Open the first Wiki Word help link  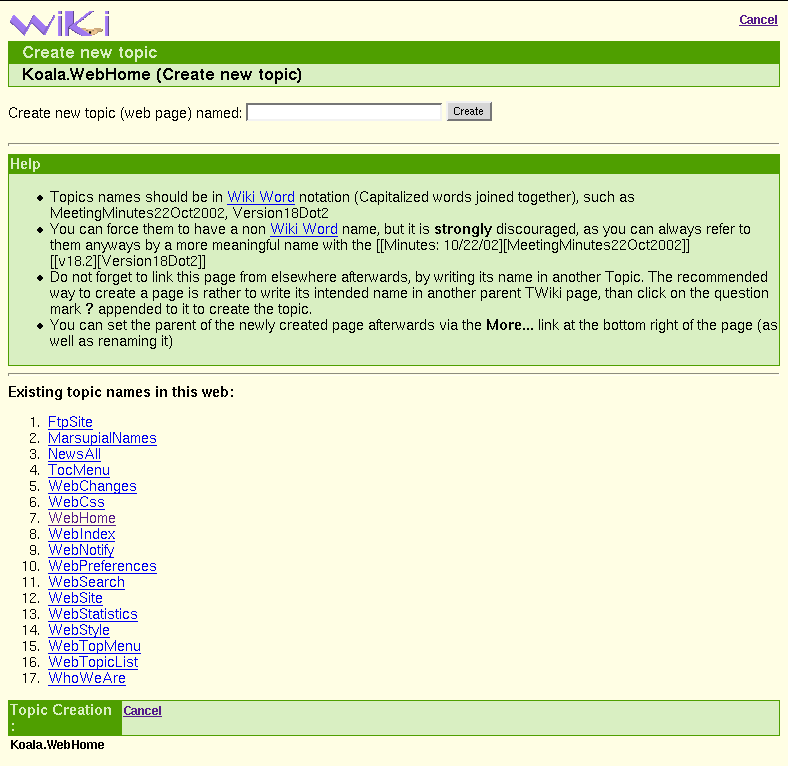(260, 197)
